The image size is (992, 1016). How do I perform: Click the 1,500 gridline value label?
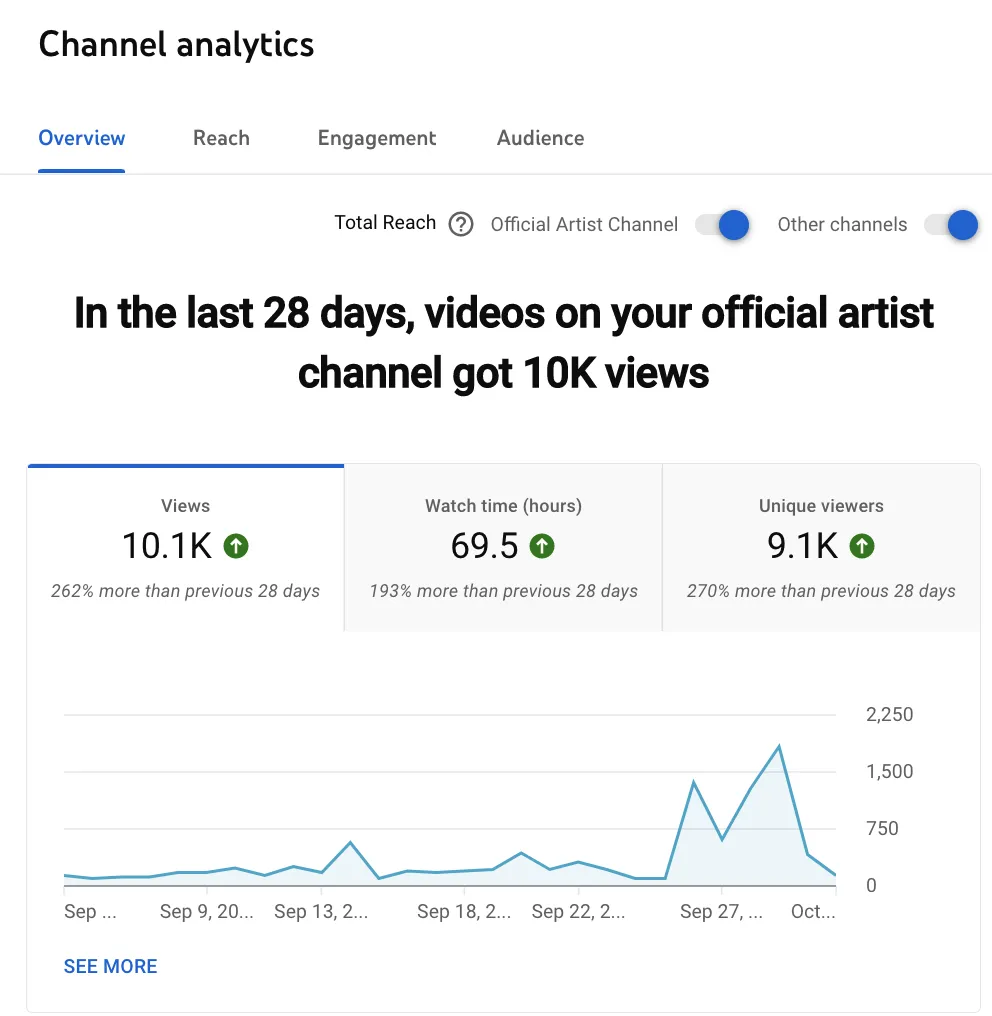[890, 771]
